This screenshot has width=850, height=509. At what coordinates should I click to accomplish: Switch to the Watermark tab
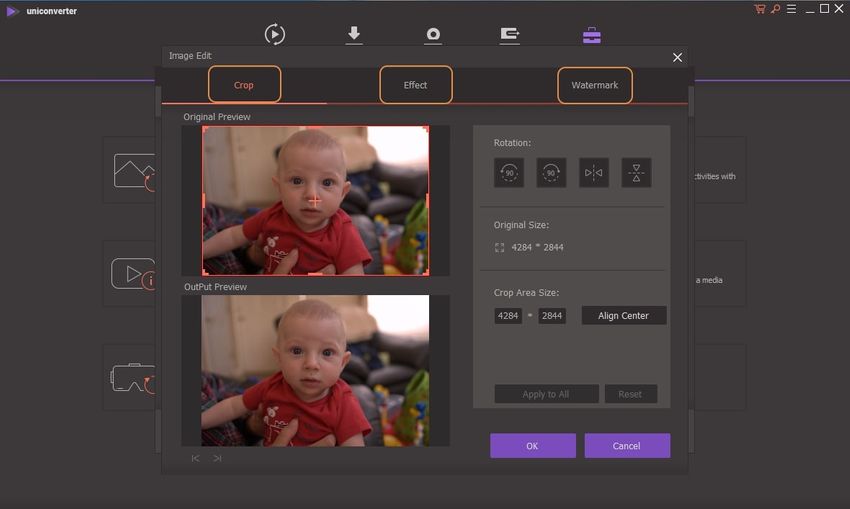[594, 85]
